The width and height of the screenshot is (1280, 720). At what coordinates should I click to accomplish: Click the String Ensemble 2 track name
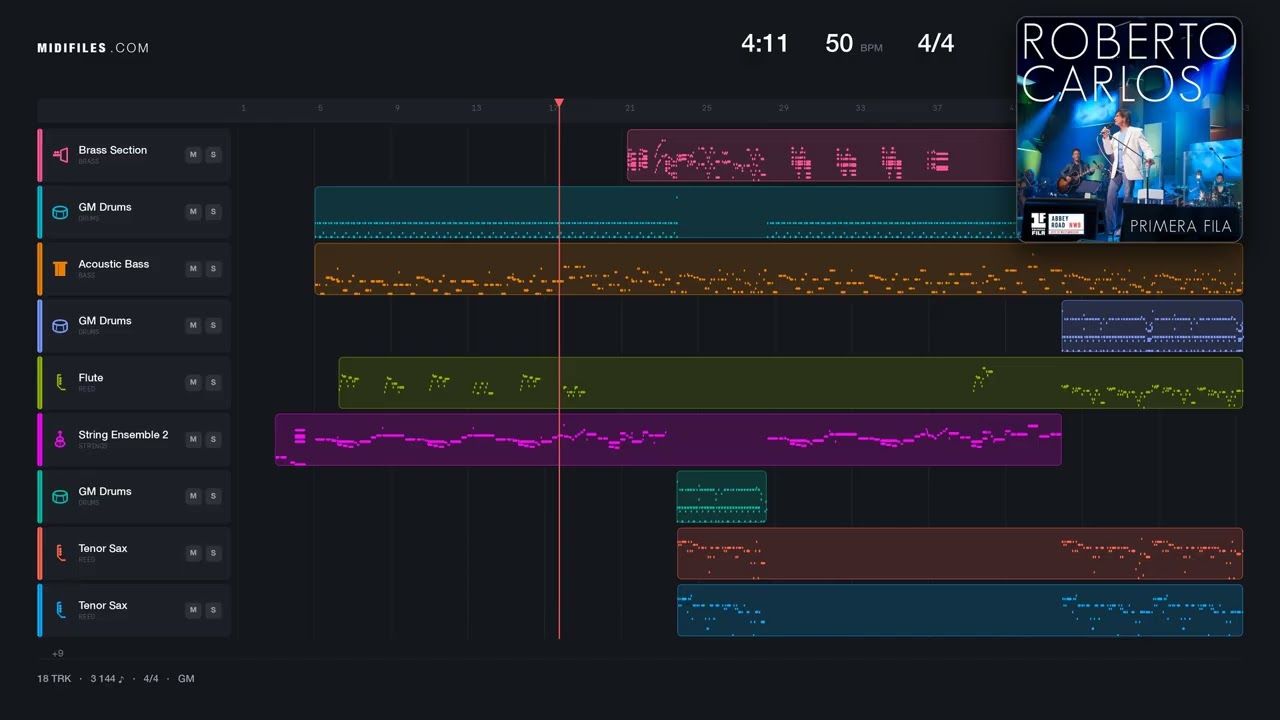(124, 435)
